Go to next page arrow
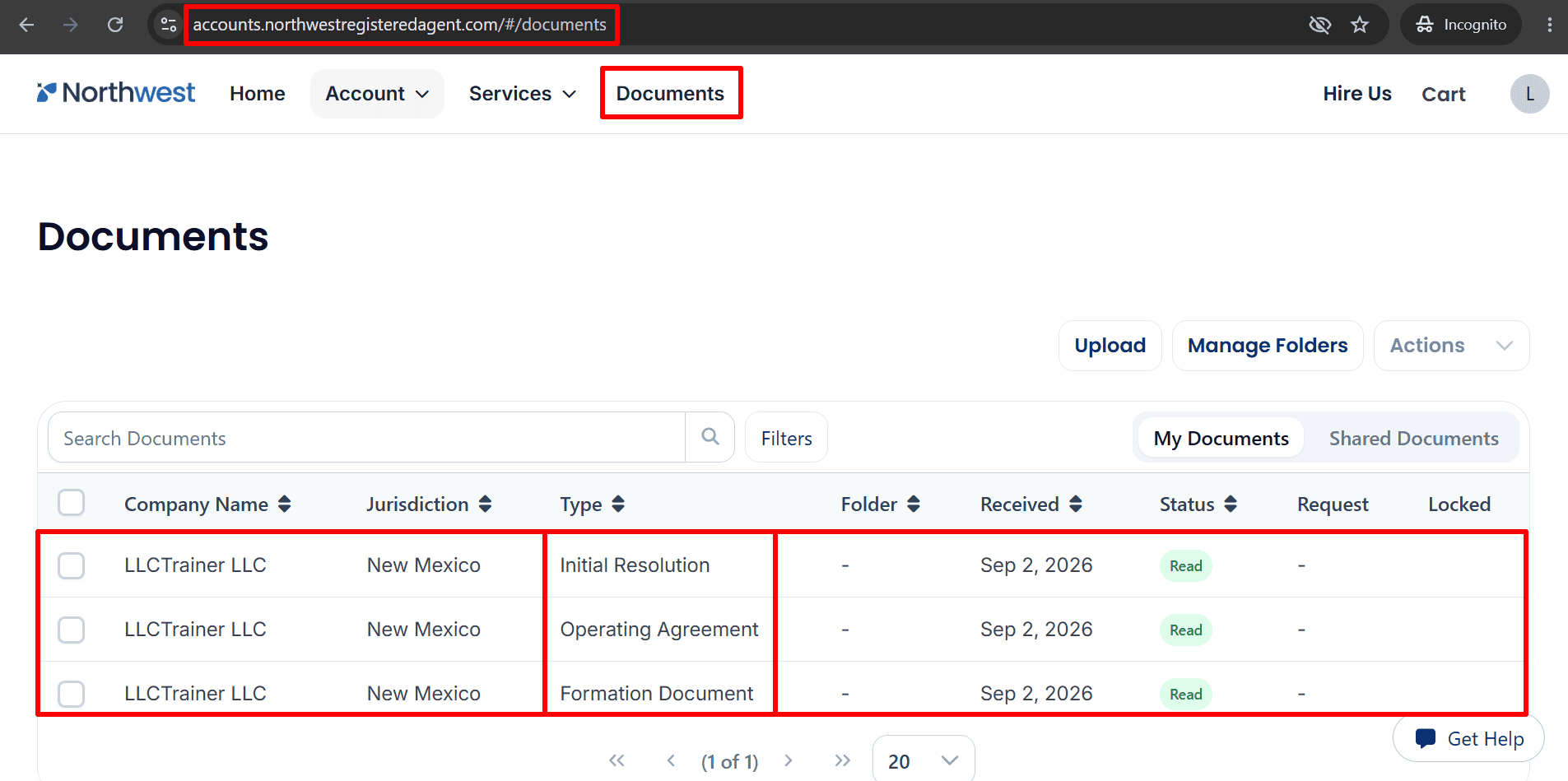The width and height of the screenshot is (1568, 781). (x=789, y=760)
